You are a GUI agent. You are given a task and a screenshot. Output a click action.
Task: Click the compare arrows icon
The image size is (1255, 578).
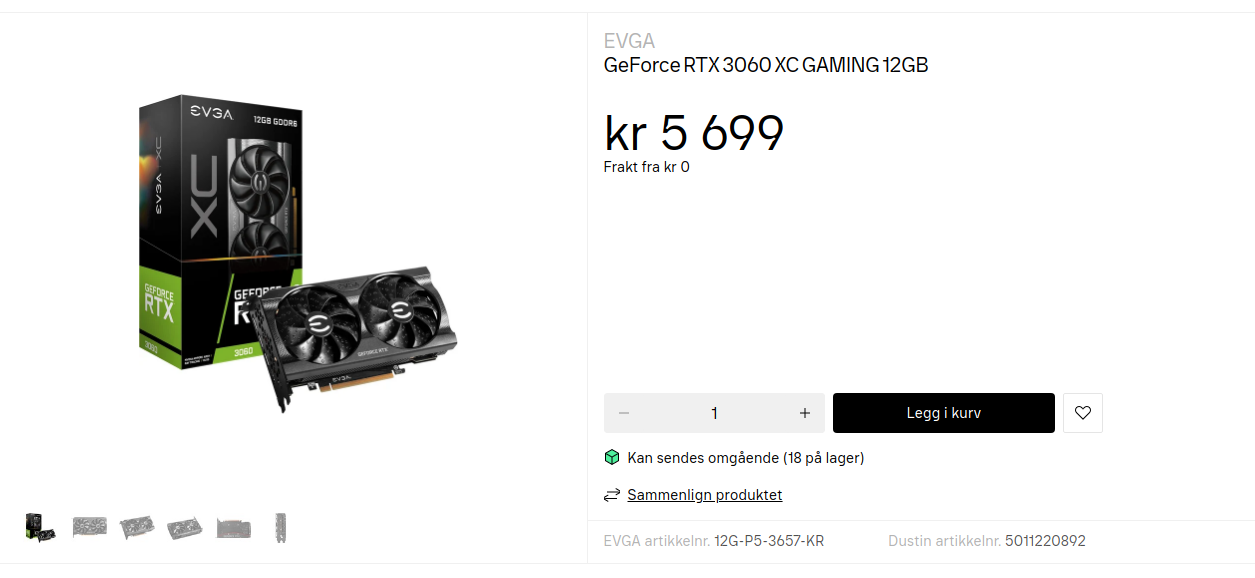click(612, 495)
